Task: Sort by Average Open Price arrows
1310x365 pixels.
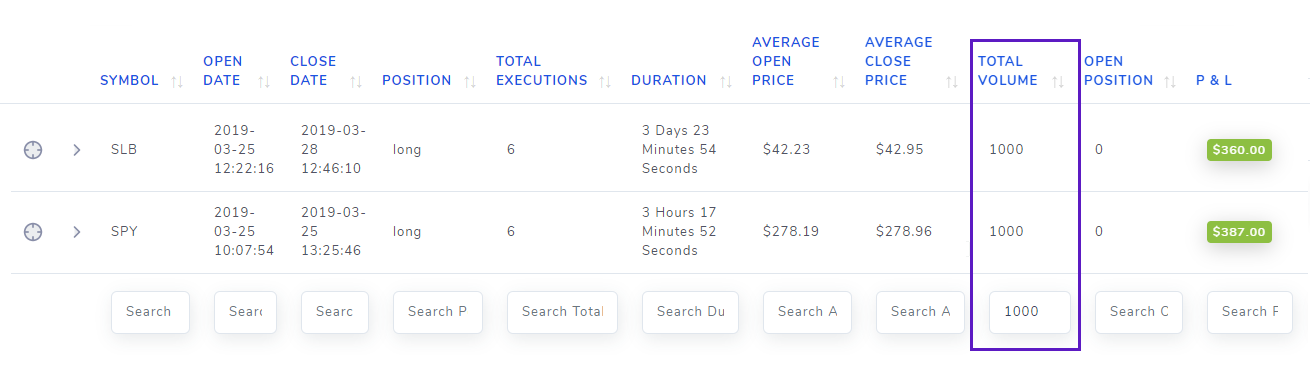Action: pyautogui.click(x=839, y=81)
